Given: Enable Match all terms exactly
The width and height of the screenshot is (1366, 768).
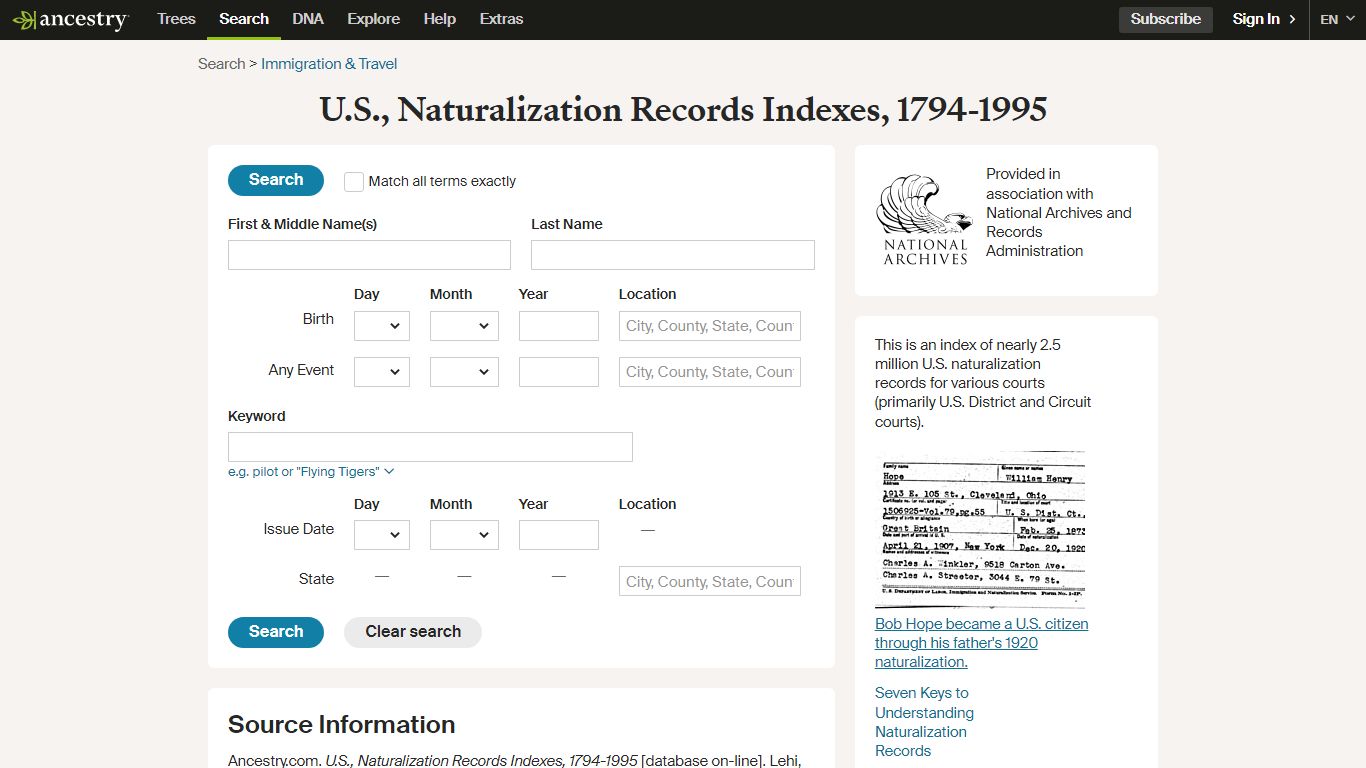Looking at the screenshot, I should pos(354,182).
